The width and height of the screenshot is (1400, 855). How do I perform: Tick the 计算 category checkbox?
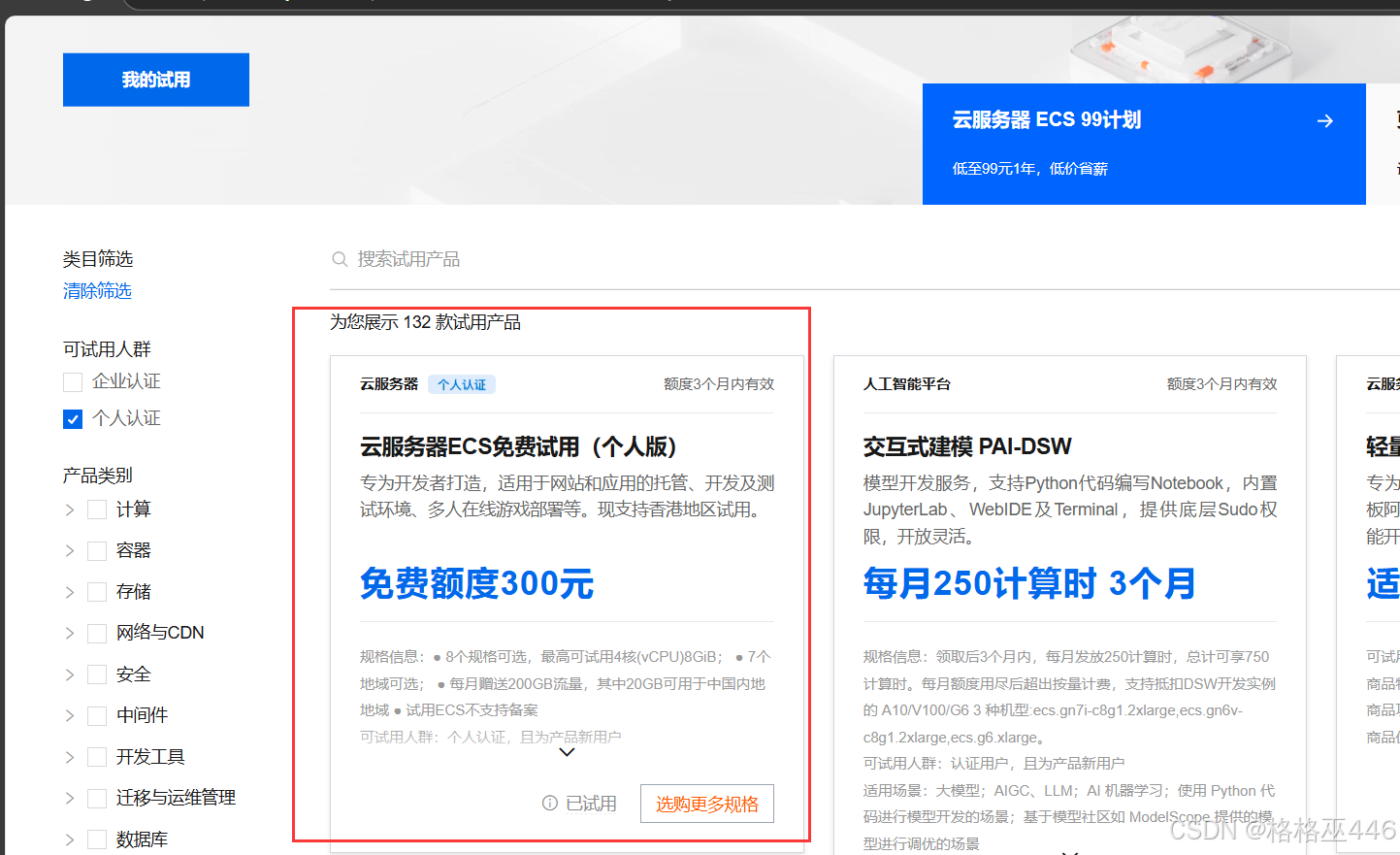tap(97, 510)
